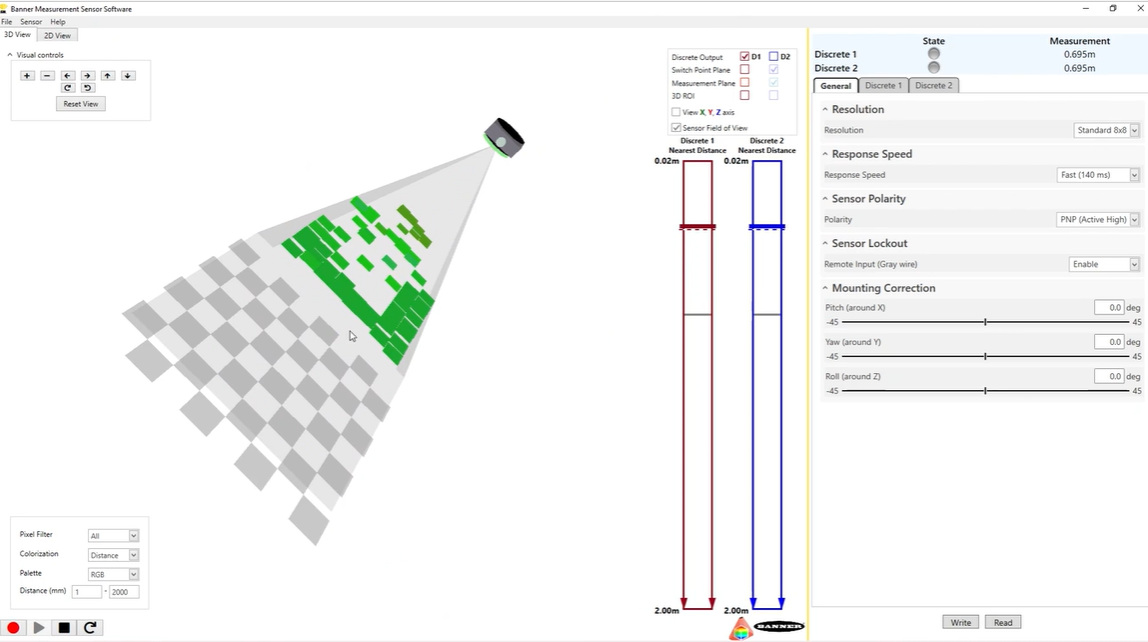This screenshot has height=642, width=1148.
Task: Click the refresh icon next to stop
Action: (88, 627)
